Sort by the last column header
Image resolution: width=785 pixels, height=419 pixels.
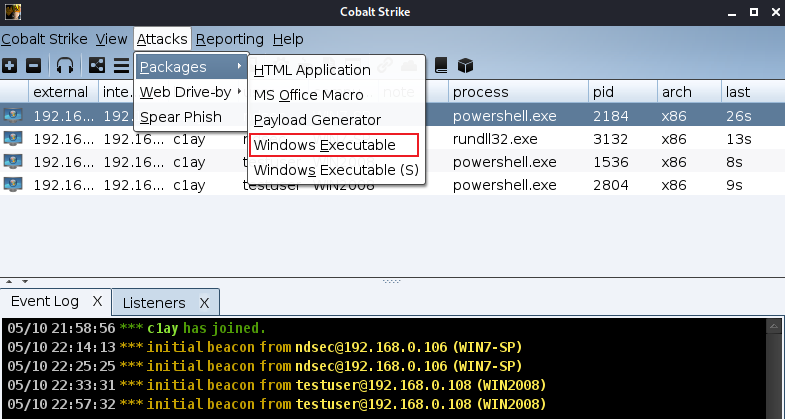pyautogui.click(x=753, y=92)
